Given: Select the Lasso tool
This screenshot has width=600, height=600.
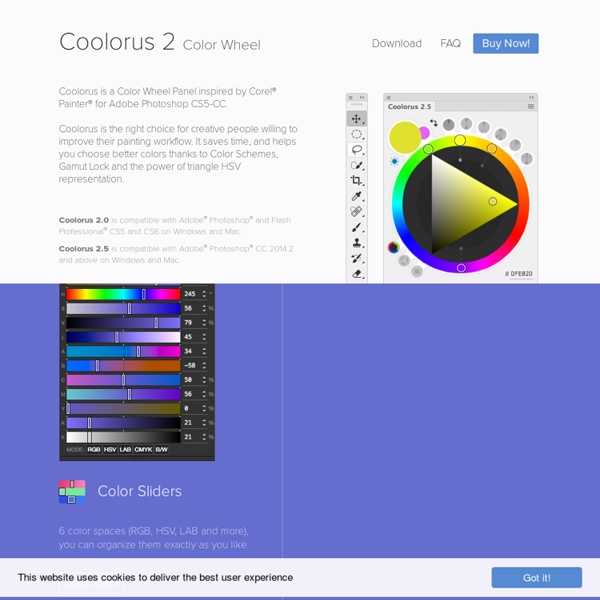Looking at the screenshot, I should click(357, 150).
